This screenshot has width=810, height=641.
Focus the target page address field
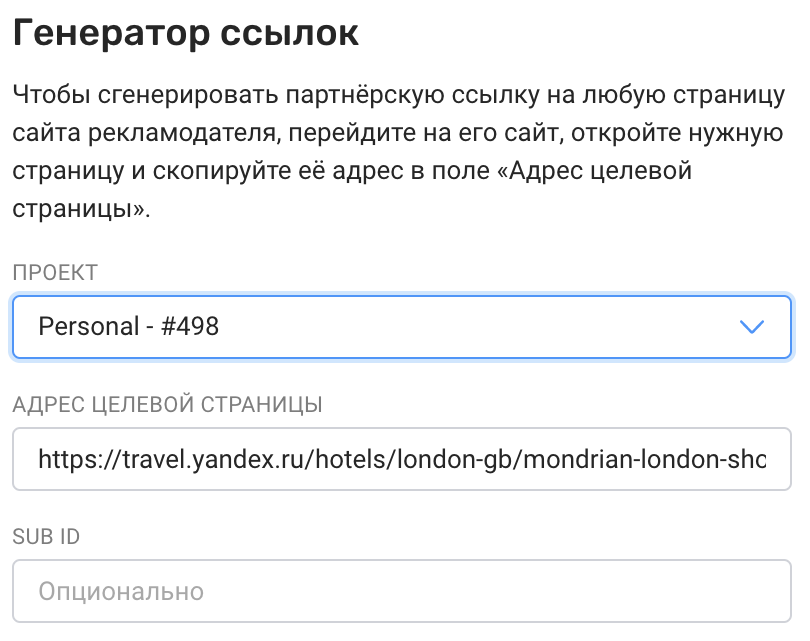click(400, 459)
